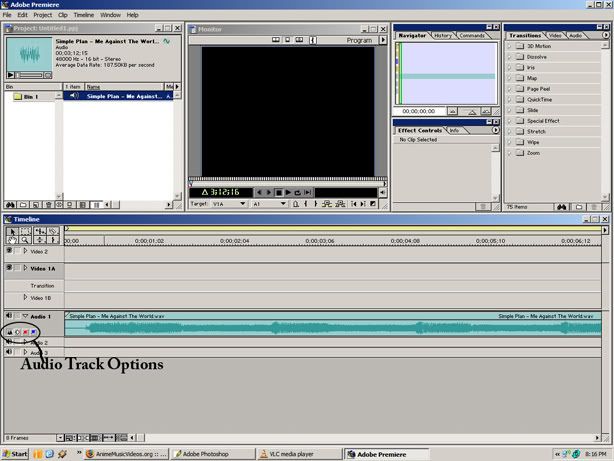This screenshot has height=461, width=614.
Task: Switch to VLC media player in taskbar
Action: tap(300, 454)
